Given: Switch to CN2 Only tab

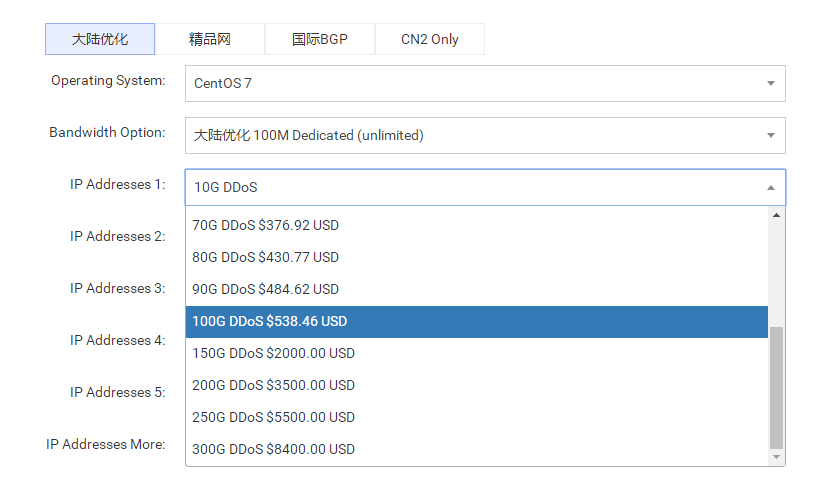Looking at the screenshot, I should 430,39.
